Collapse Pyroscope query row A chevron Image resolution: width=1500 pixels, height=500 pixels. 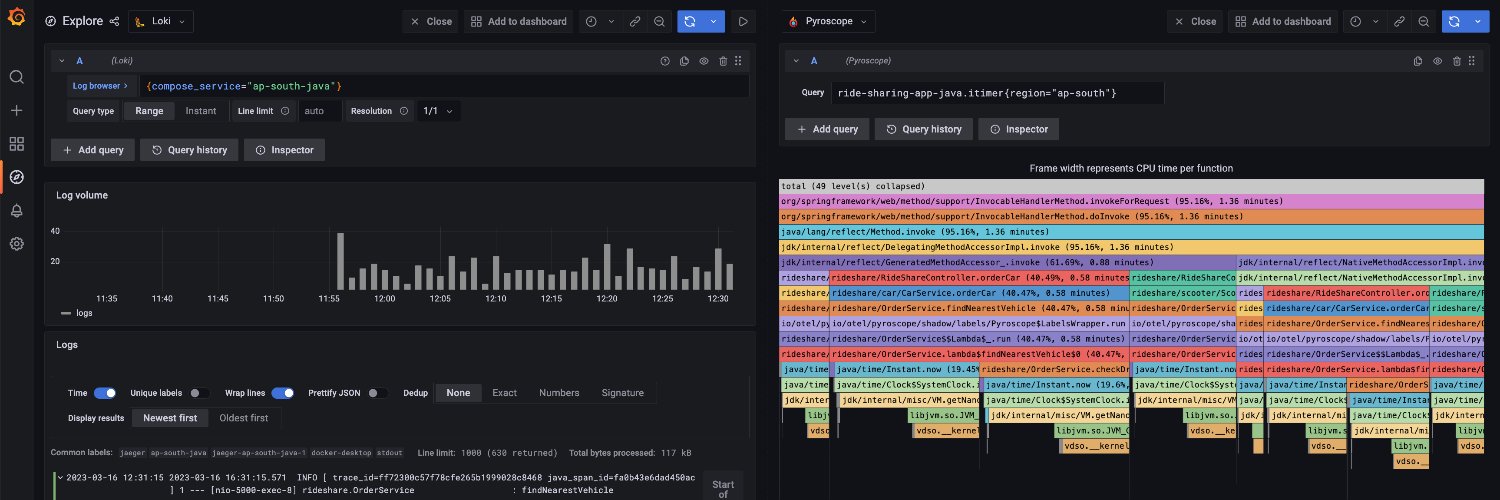pos(796,61)
